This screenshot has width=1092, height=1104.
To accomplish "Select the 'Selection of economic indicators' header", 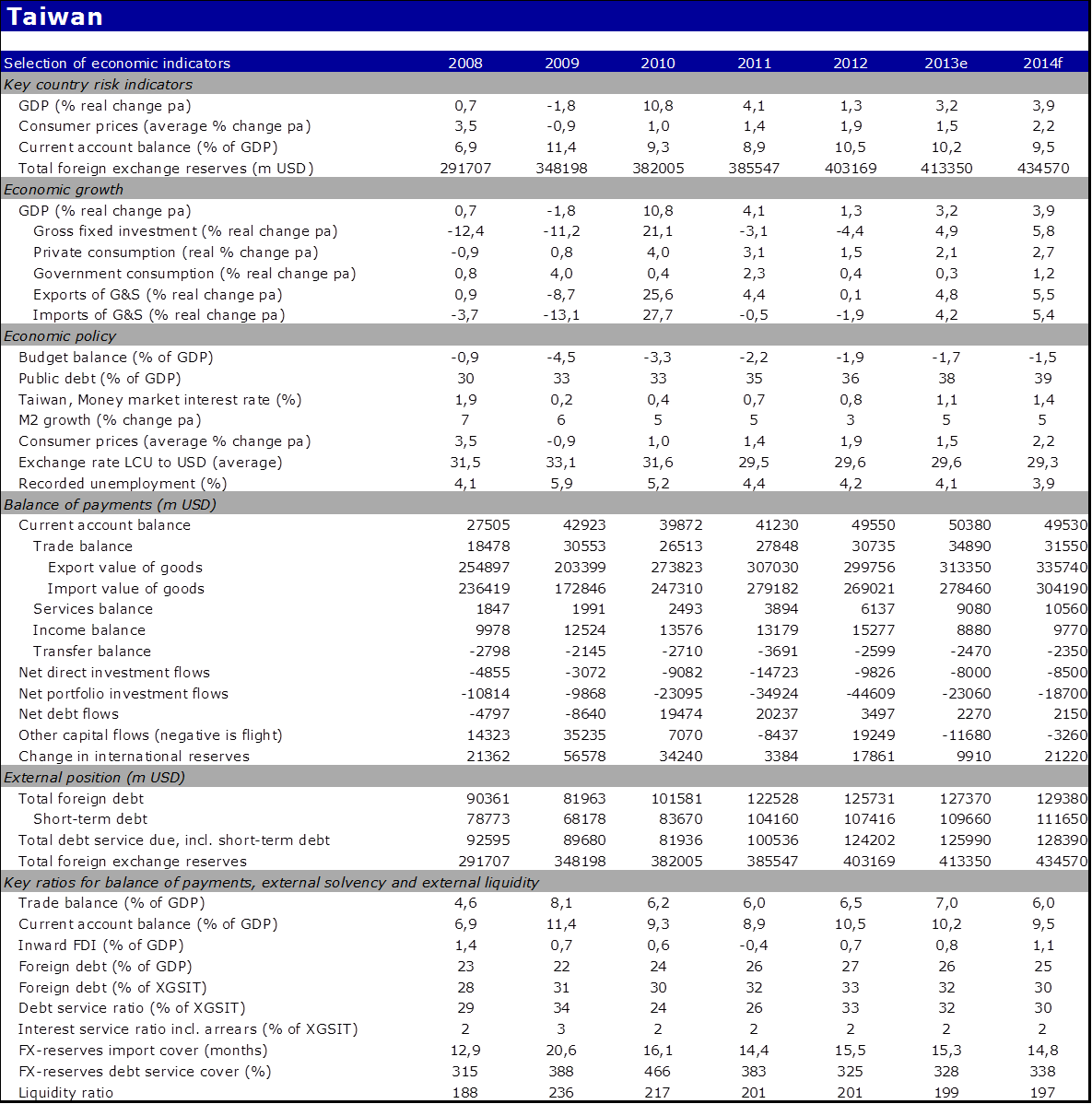I will pyautogui.click(x=117, y=63).
